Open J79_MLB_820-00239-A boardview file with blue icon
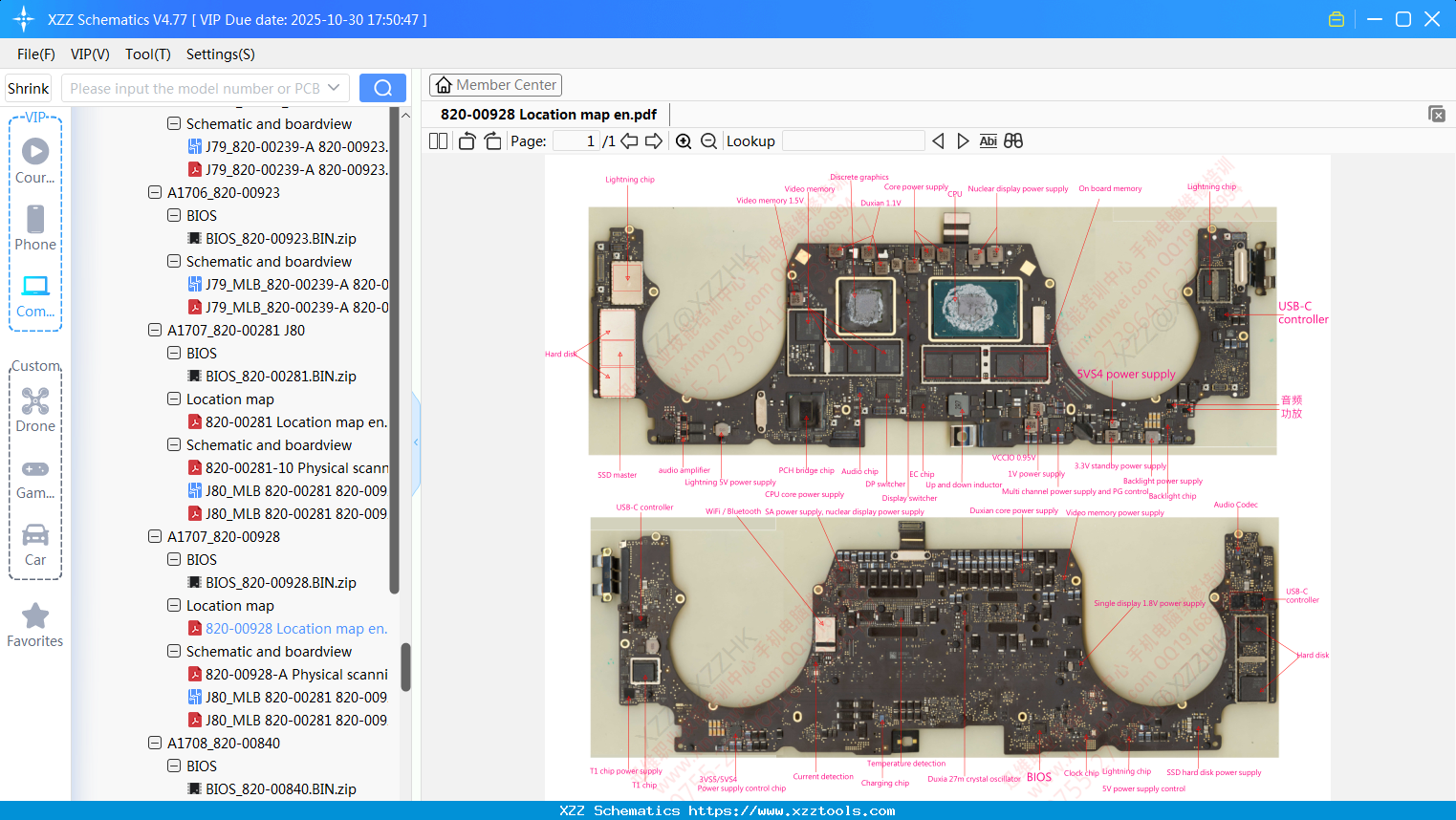The image size is (1456, 820). [x=288, y=285]
